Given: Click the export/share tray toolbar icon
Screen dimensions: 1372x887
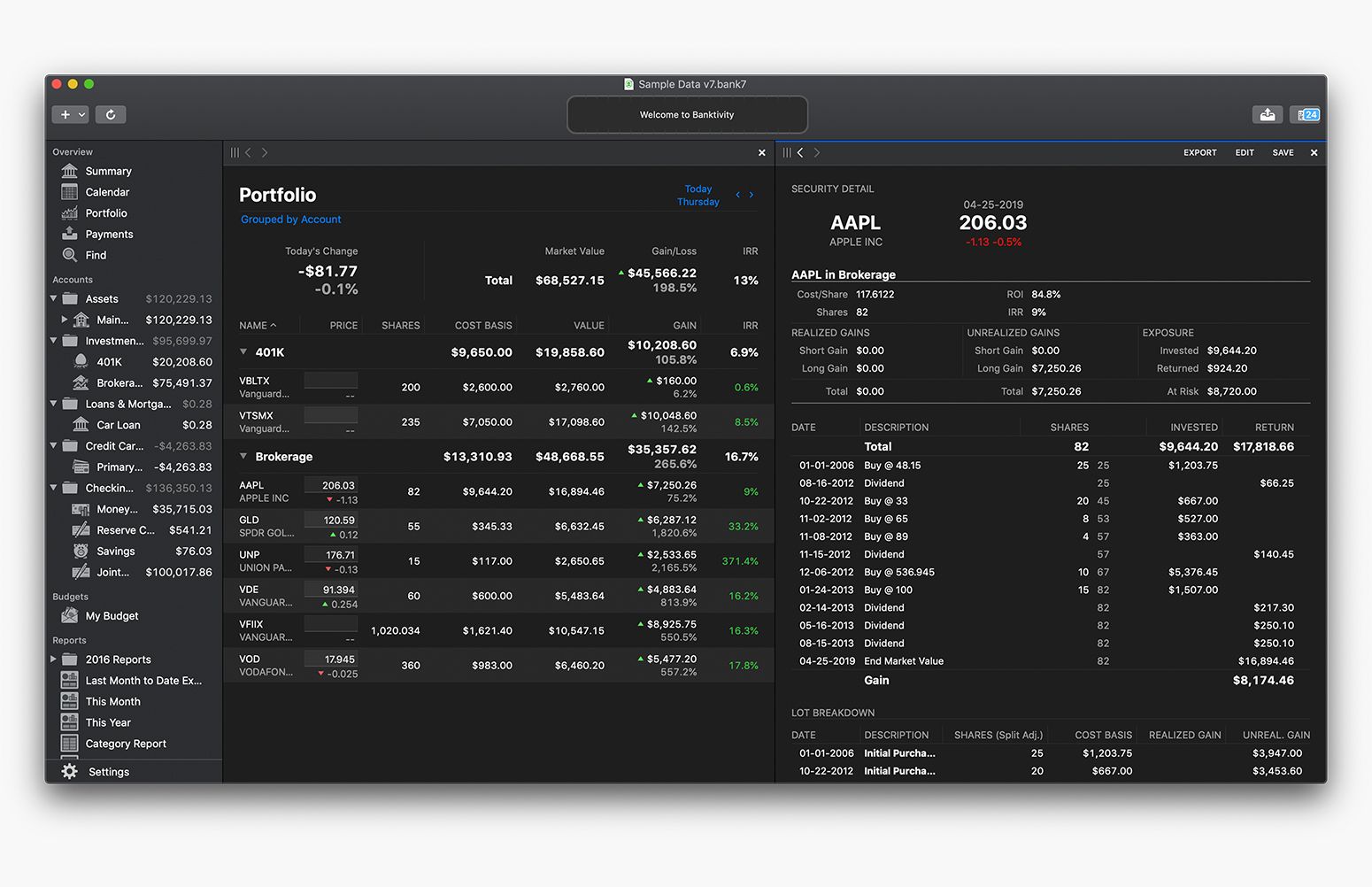Looking at the screenshot, I should click(1268, 114).
